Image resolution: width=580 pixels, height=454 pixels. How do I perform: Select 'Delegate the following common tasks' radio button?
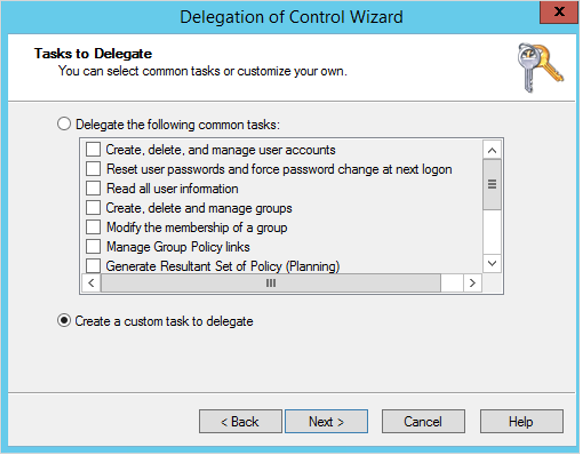pyautogui.click(x=64, y=124)
